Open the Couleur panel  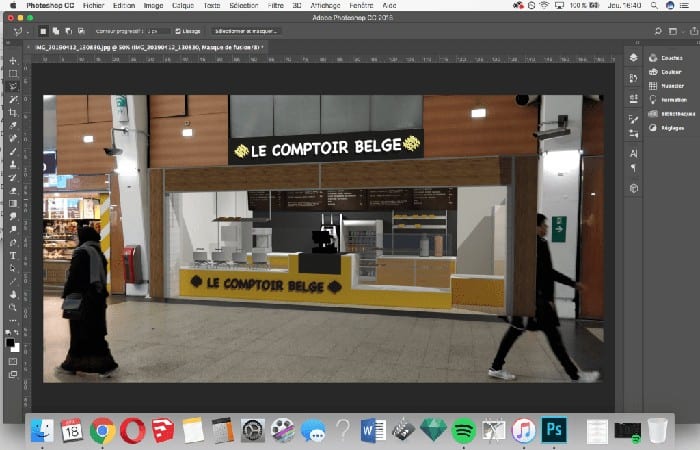coord(665,72)
